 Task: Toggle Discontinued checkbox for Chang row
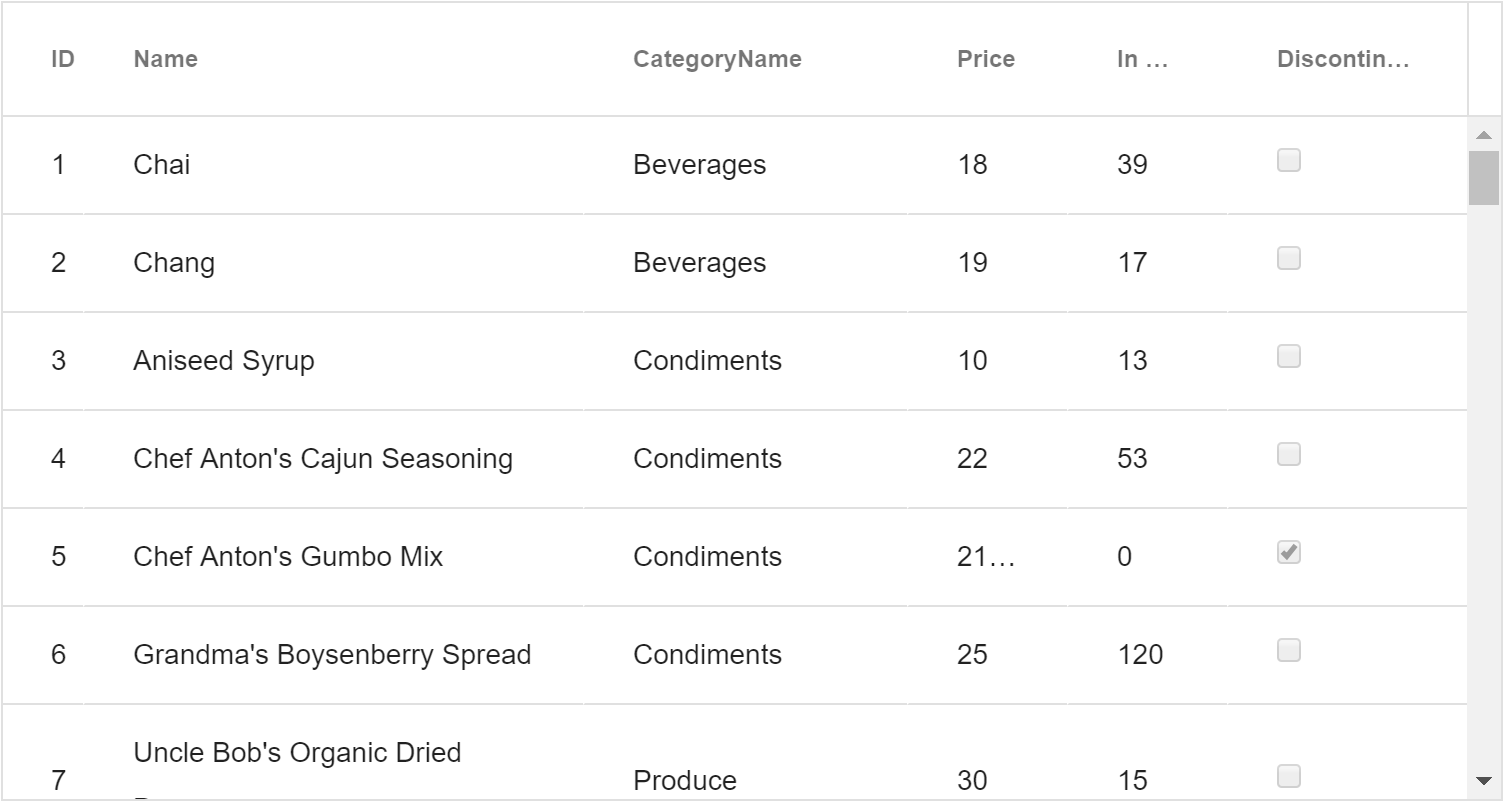tap(1289, 259)
